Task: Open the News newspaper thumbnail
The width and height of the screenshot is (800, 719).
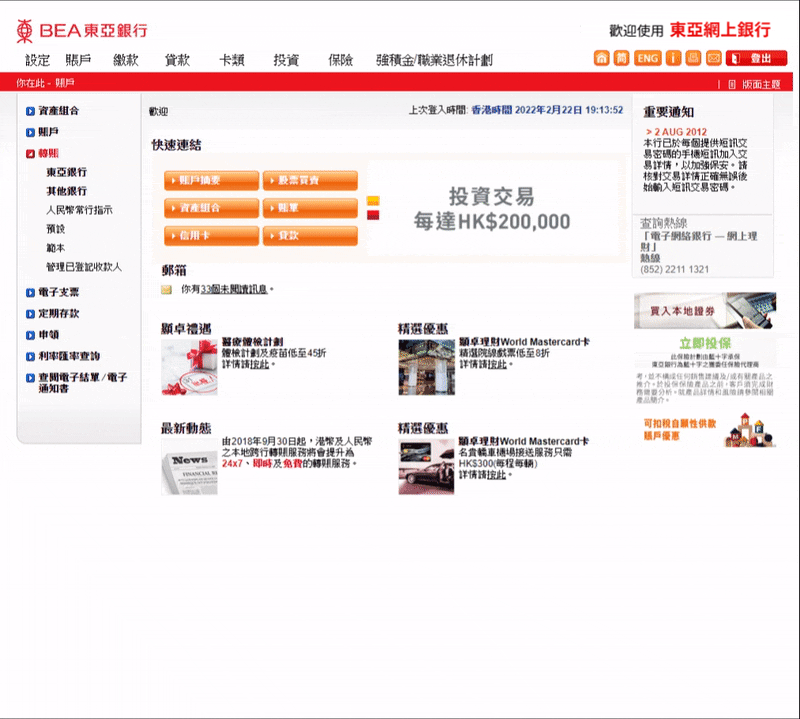Action: pos(189,467)
